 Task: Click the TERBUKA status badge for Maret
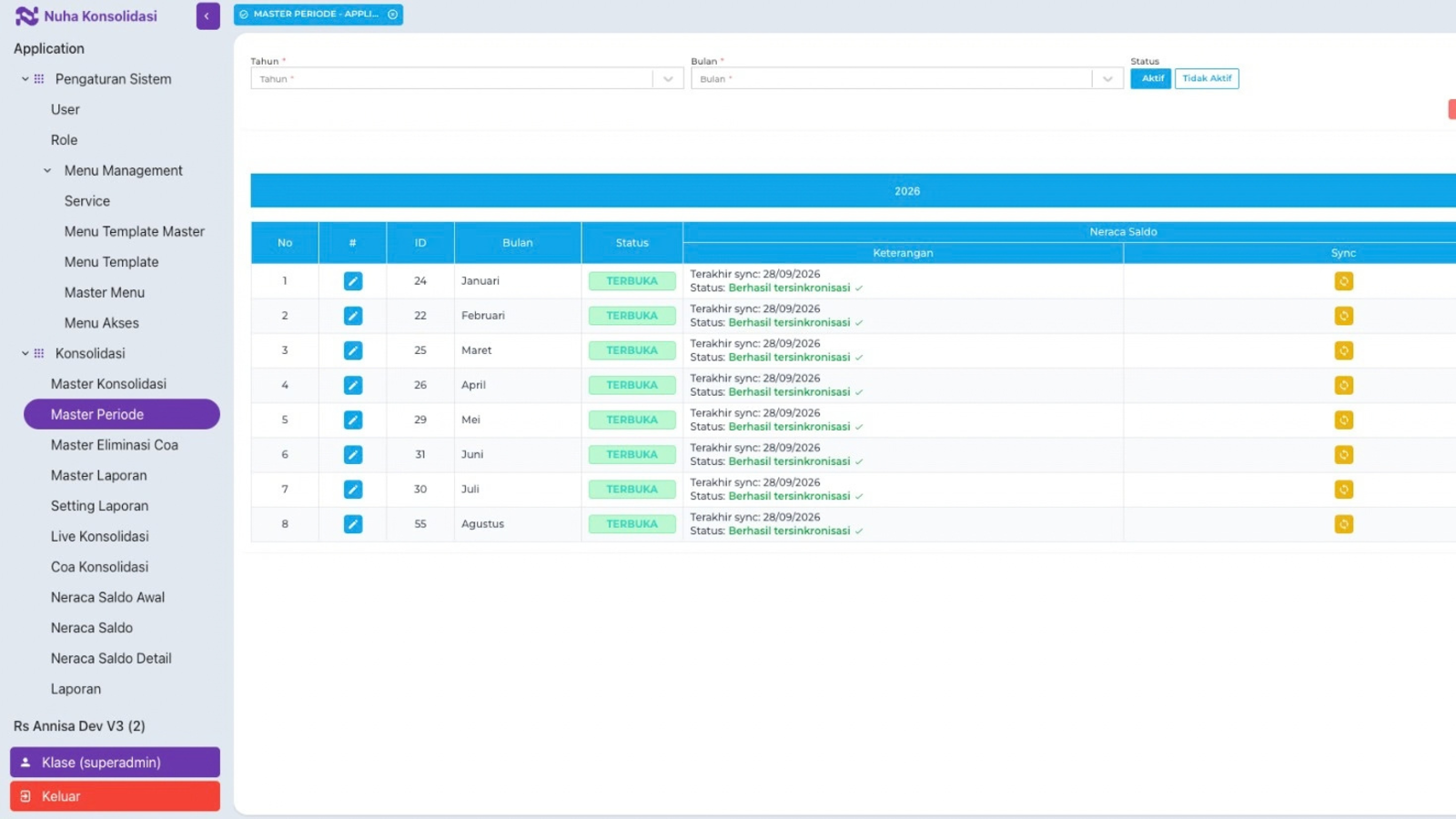point(632,350)
